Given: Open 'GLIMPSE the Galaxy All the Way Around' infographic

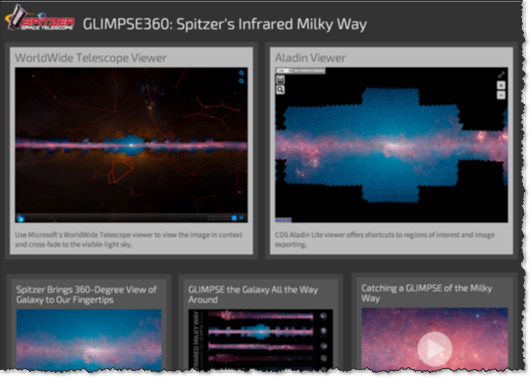Looking at the screenshot, I should pyautogui.click(x=261, y=340).
